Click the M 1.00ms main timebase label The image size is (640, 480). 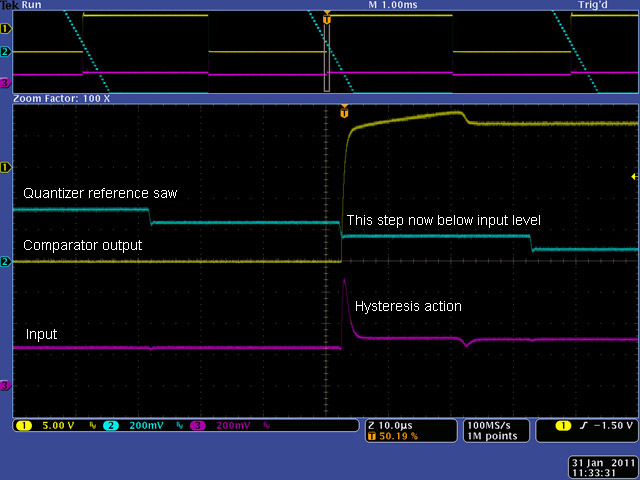(x=394, y=5)
